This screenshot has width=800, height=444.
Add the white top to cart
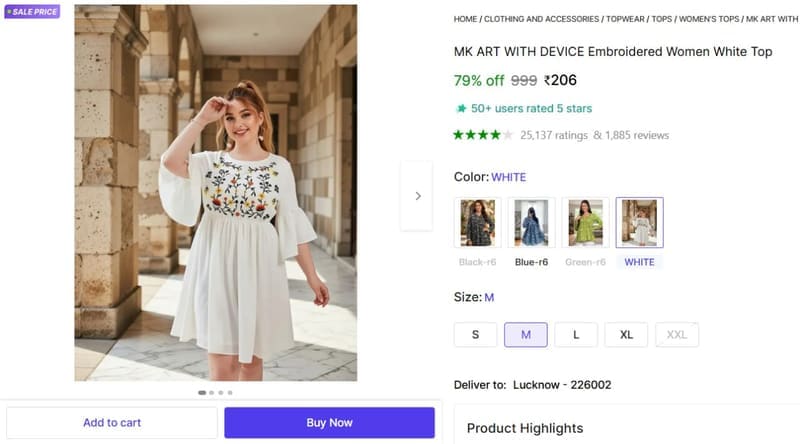coord(112,423)
